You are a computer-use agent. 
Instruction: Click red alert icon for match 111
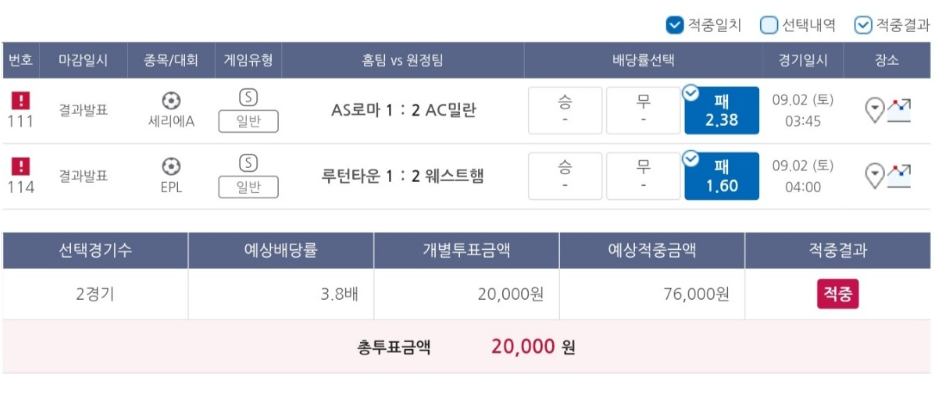21,100
